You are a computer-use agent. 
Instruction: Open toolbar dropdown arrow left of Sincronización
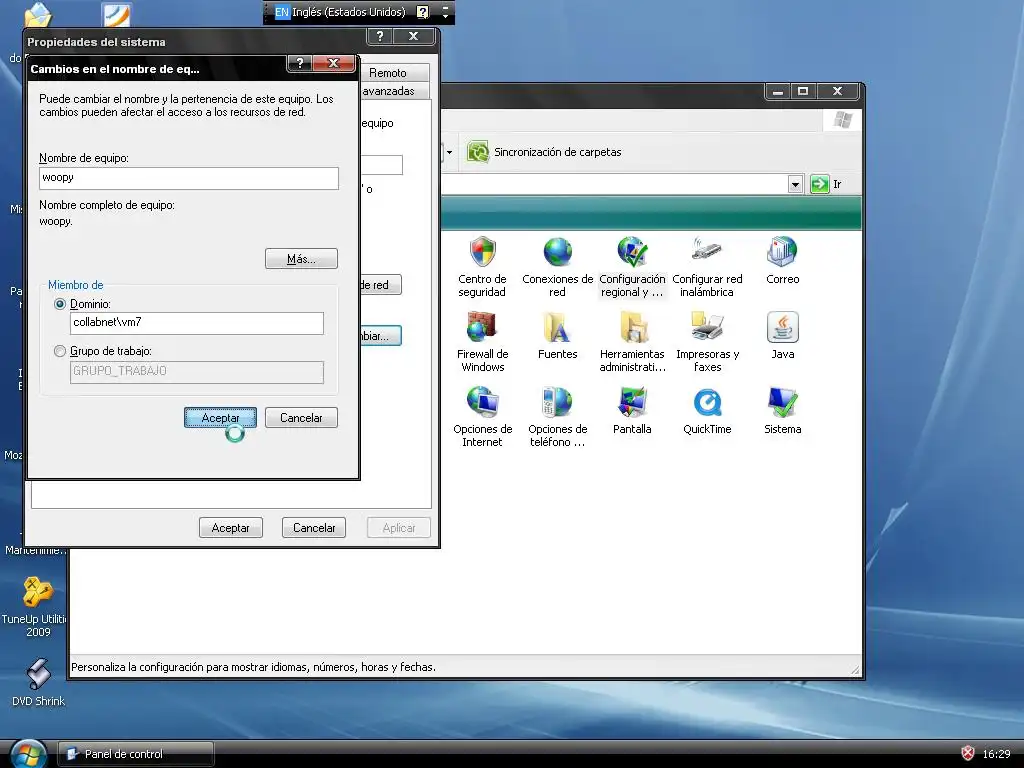tap(449, 152)
